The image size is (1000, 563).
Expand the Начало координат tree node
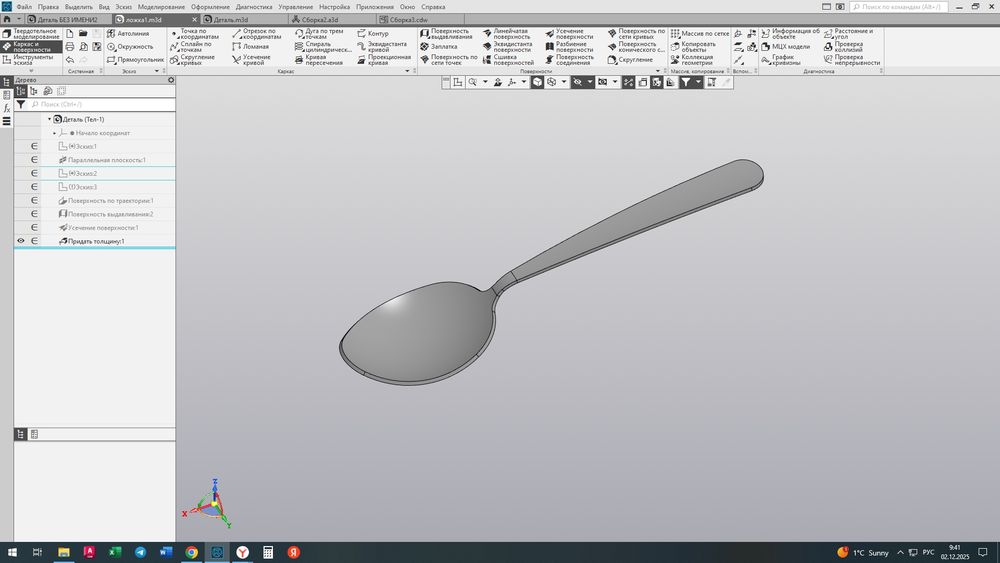coord(54,133)
